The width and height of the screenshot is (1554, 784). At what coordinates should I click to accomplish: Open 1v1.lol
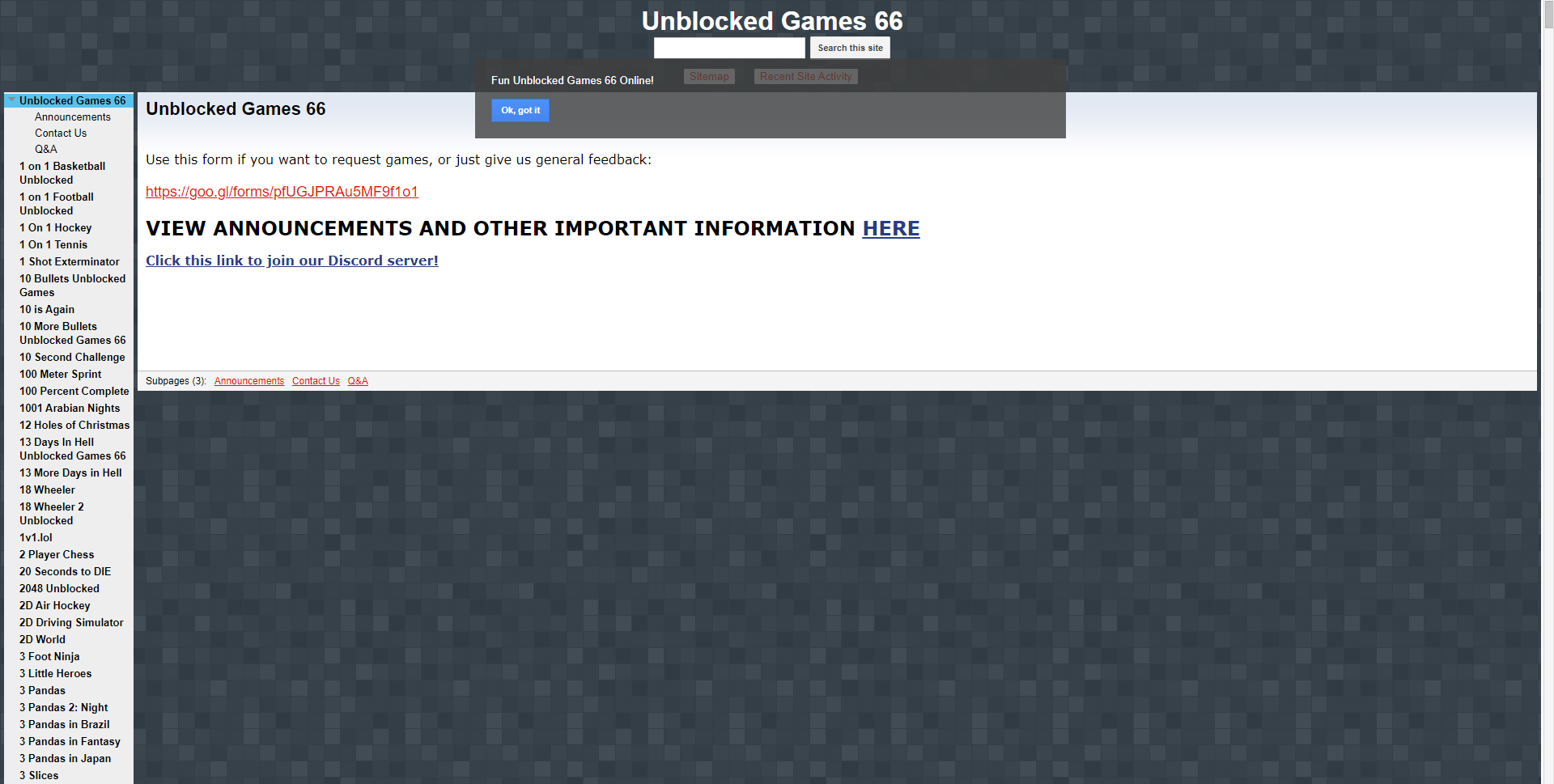click(36, 538)
